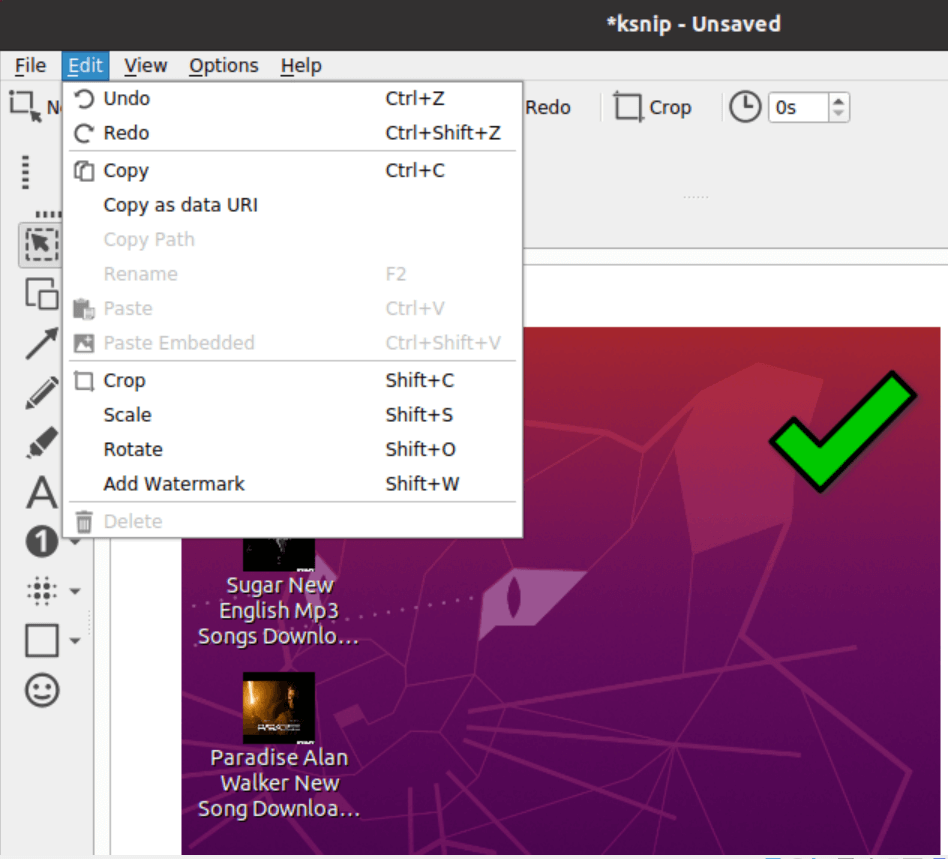Choose Copy in the Edit menu
The image size is (948, 859).
[x=293, y=170]
